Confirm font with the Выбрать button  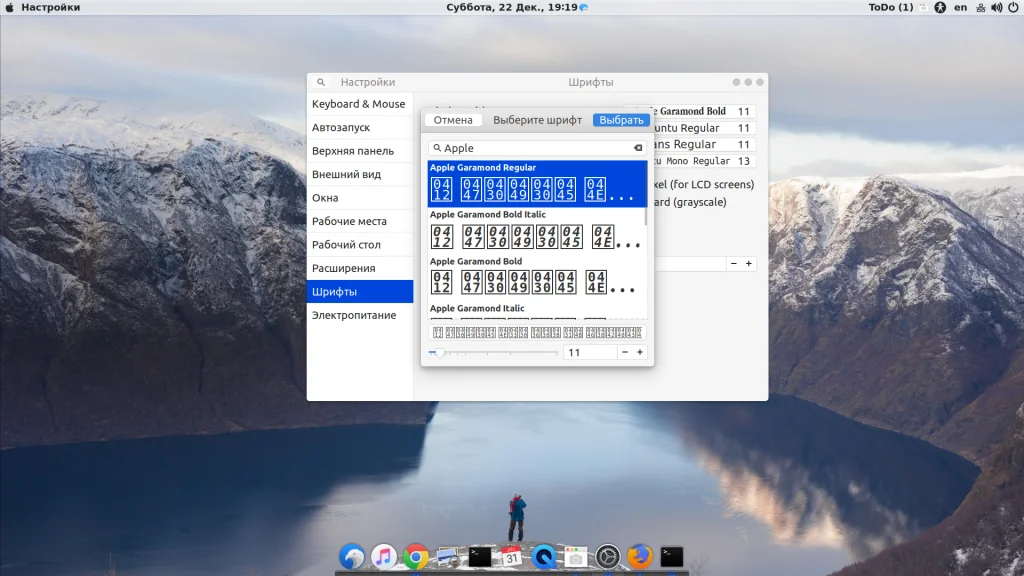pos(621,120)
